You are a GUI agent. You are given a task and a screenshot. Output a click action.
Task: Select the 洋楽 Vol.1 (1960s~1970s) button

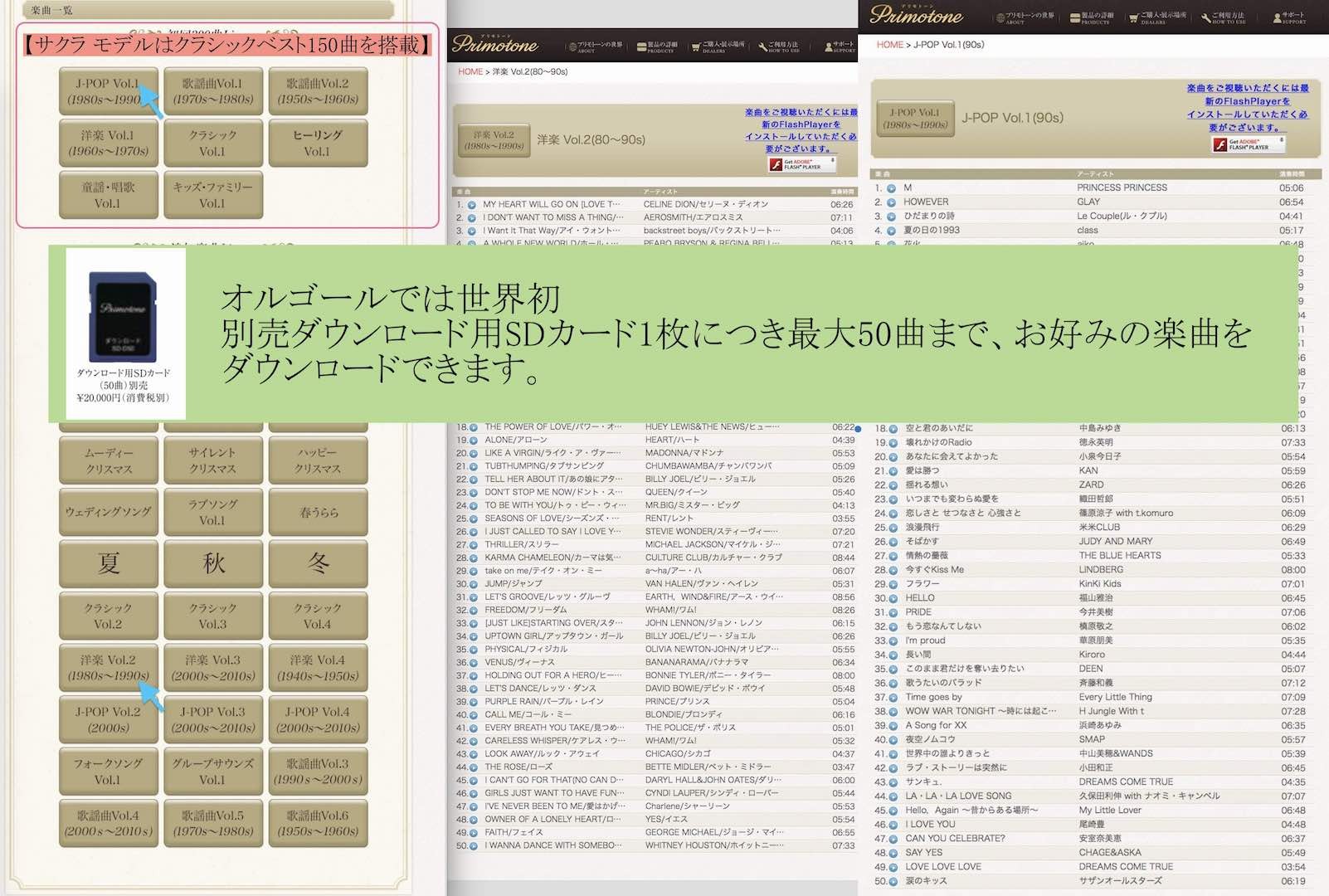click(x=109, y=144)
